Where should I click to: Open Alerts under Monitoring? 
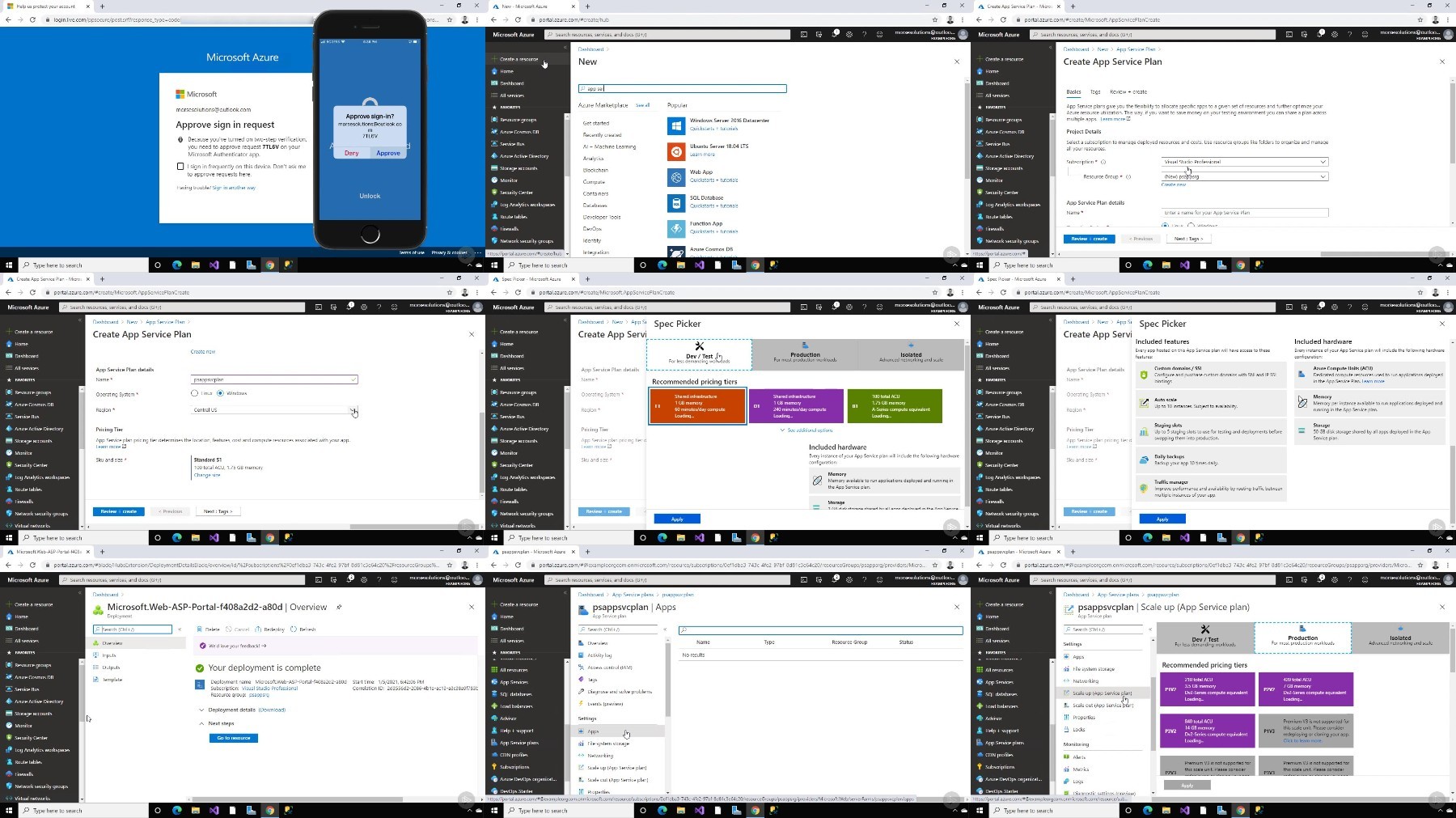[x=1078, y=757]
